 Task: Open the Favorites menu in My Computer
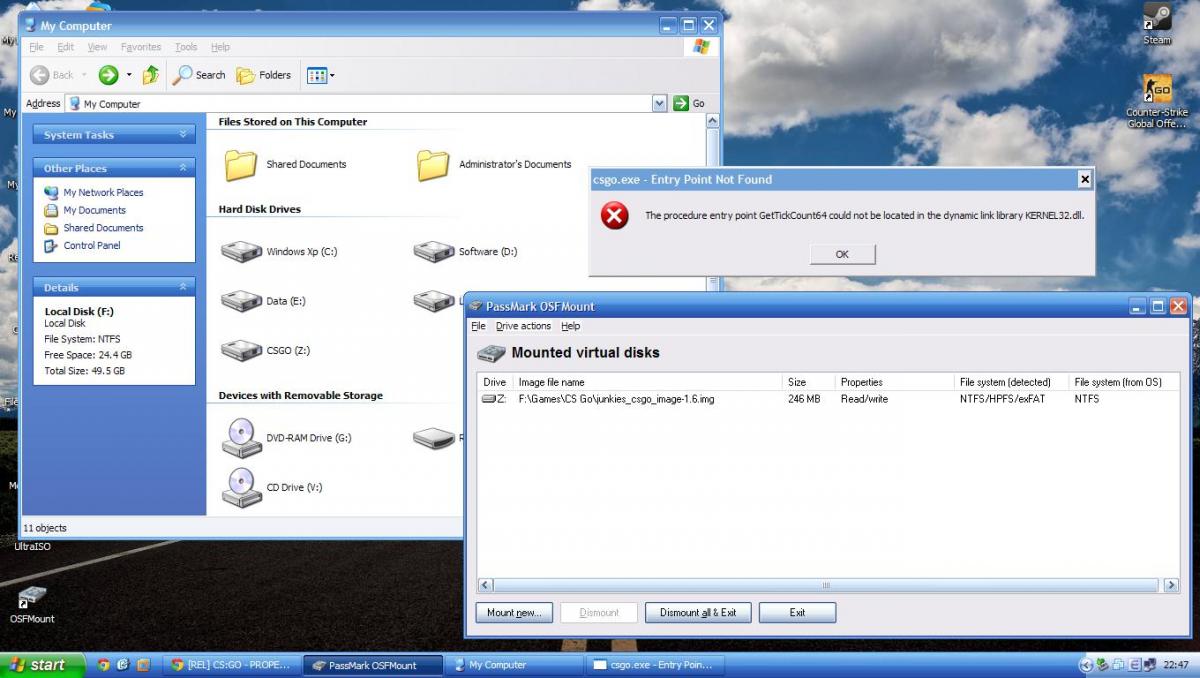141,47
